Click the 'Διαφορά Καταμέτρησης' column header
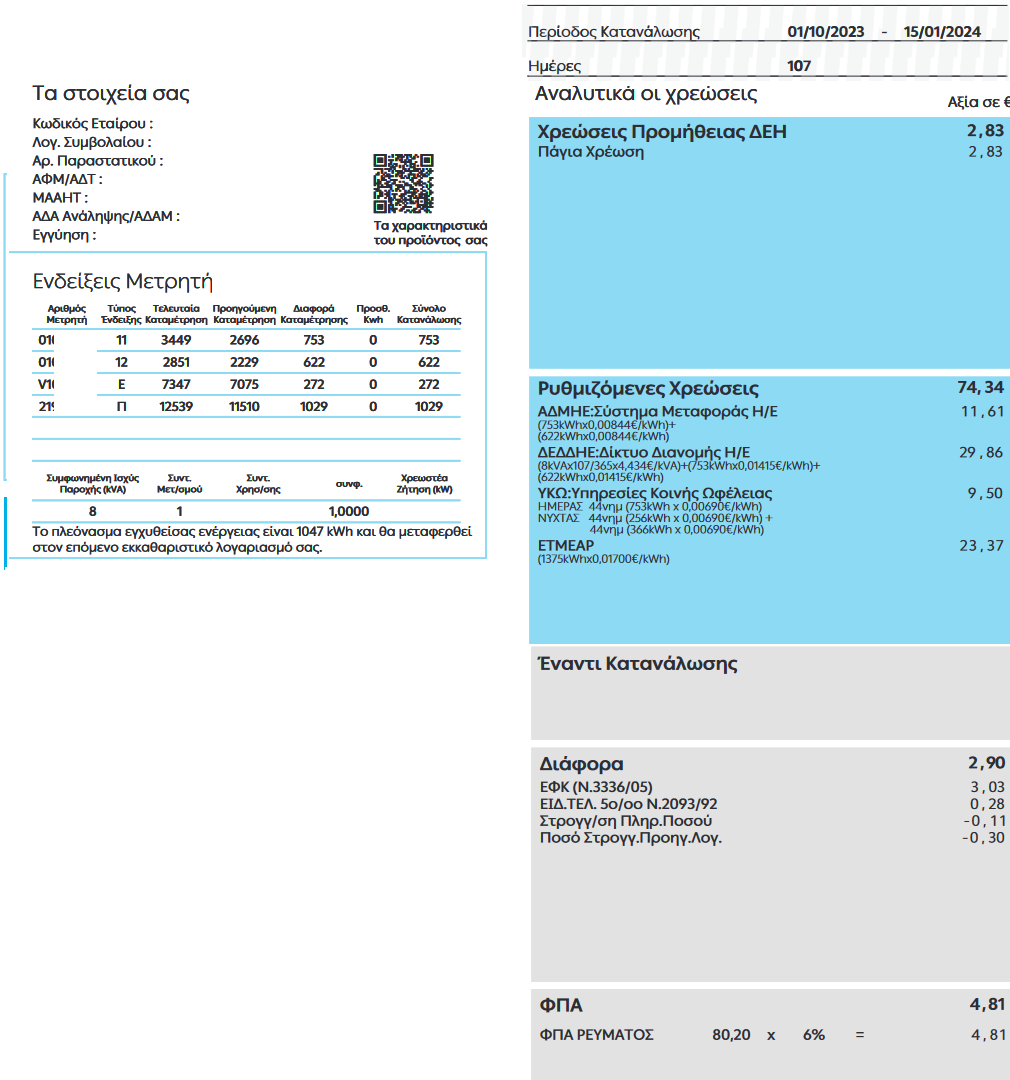 [313, 314]
